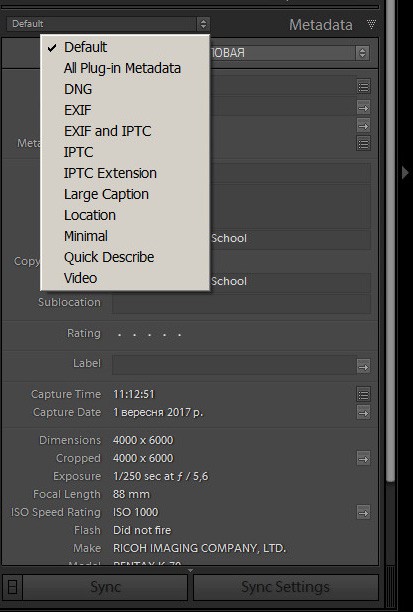This screenshot has height=612, width=413.
Task: Click the topmost list icon below preset dropdown
Action: (363, 87)
